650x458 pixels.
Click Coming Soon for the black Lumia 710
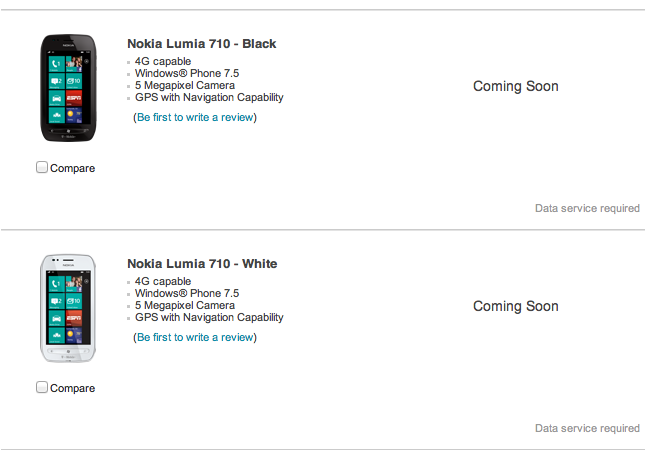tap(515, 86)
